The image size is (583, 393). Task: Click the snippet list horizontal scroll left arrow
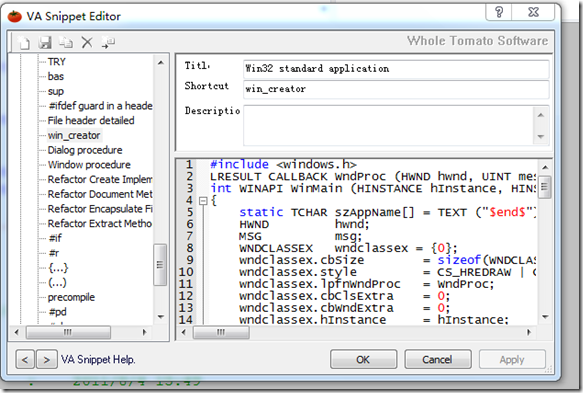coord(16,332)
